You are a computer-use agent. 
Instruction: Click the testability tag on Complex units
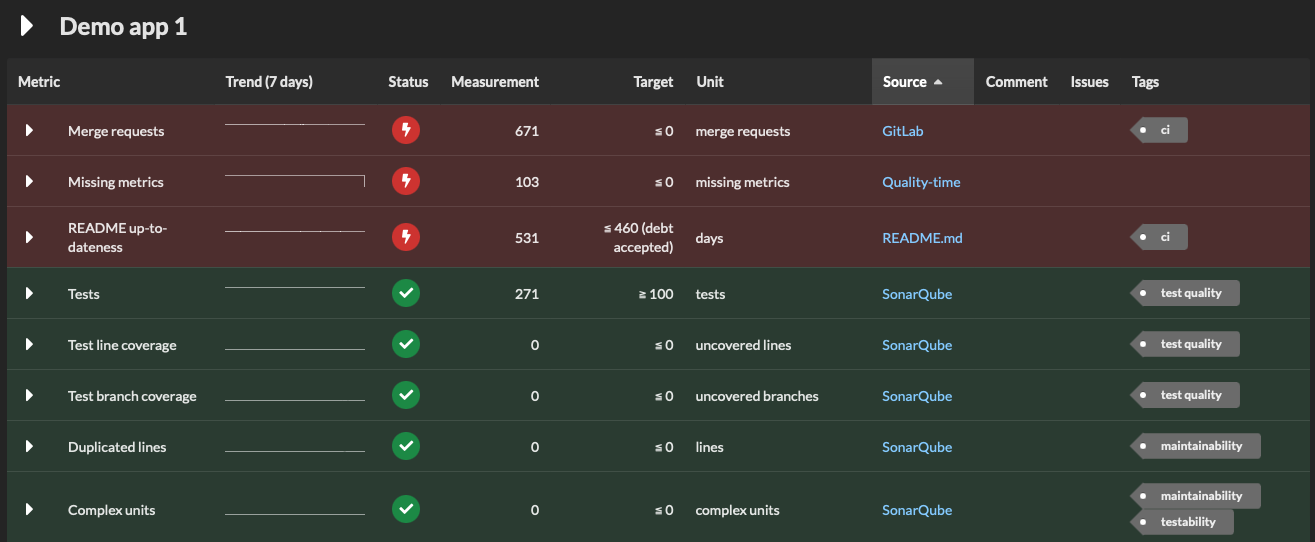(1182, 521)
